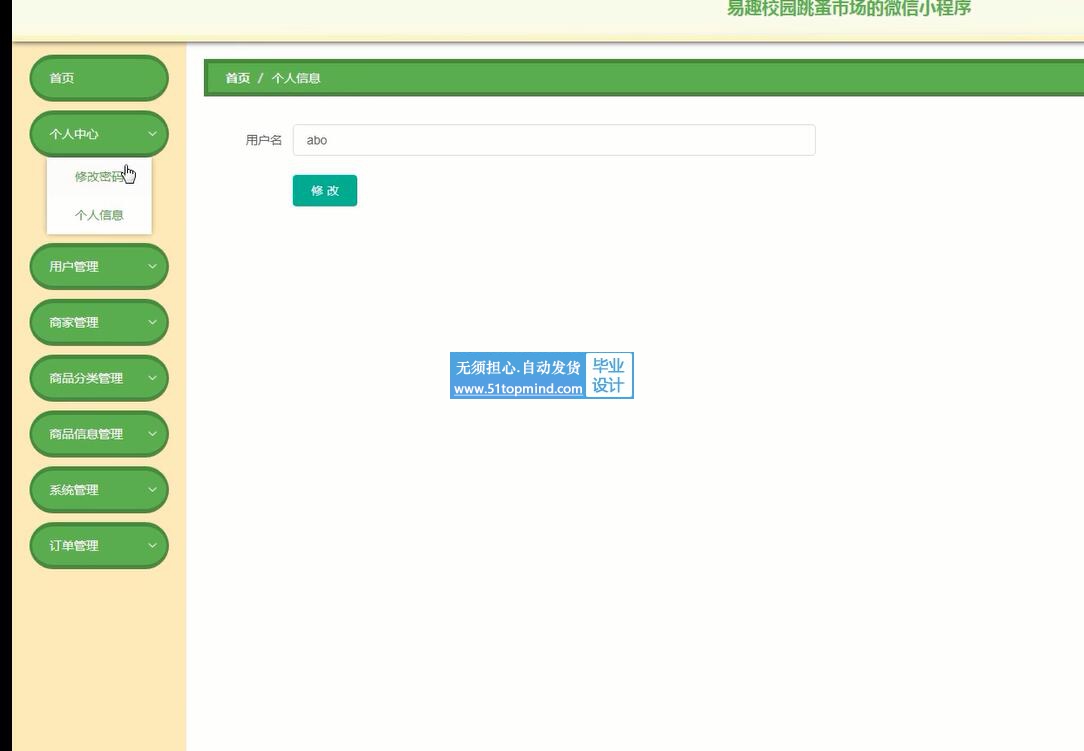The height and width of the screenshot is (751, 1084).
Task: Select the 用户管理 menu label
Action: tap(73, 267)
